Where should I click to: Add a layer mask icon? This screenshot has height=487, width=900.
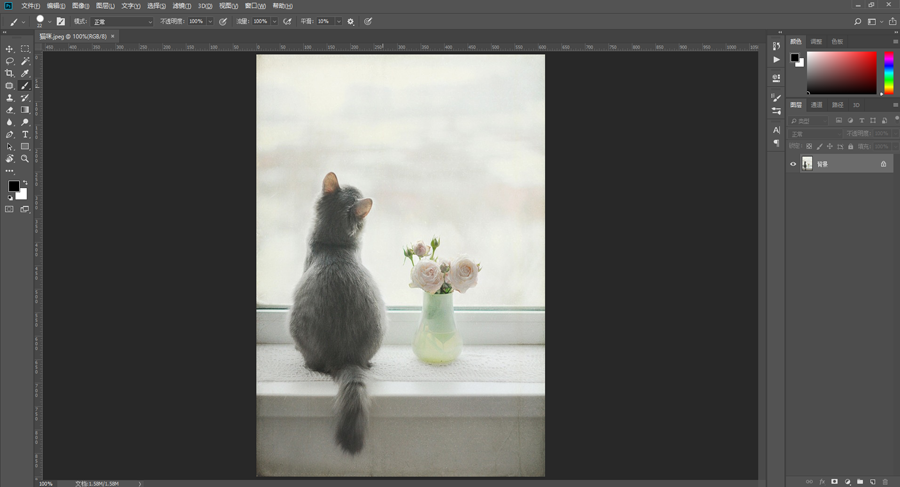pos(834,481)
